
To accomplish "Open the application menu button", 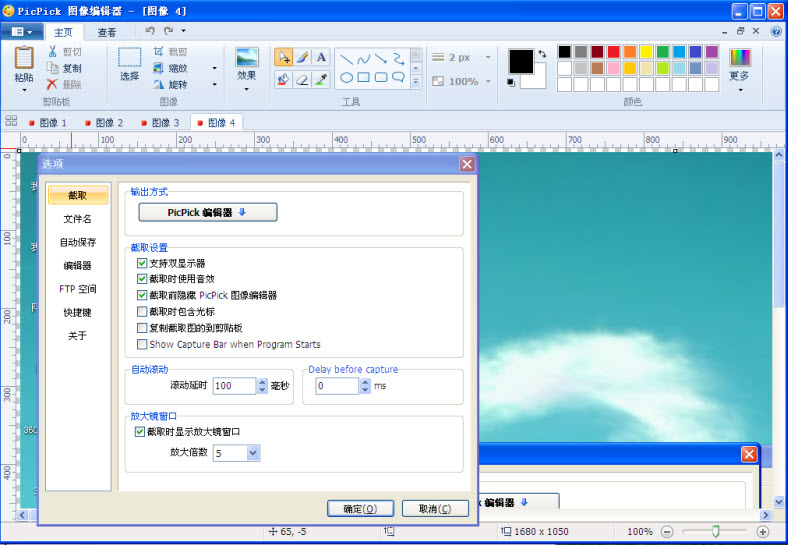I will pos(21,32).
